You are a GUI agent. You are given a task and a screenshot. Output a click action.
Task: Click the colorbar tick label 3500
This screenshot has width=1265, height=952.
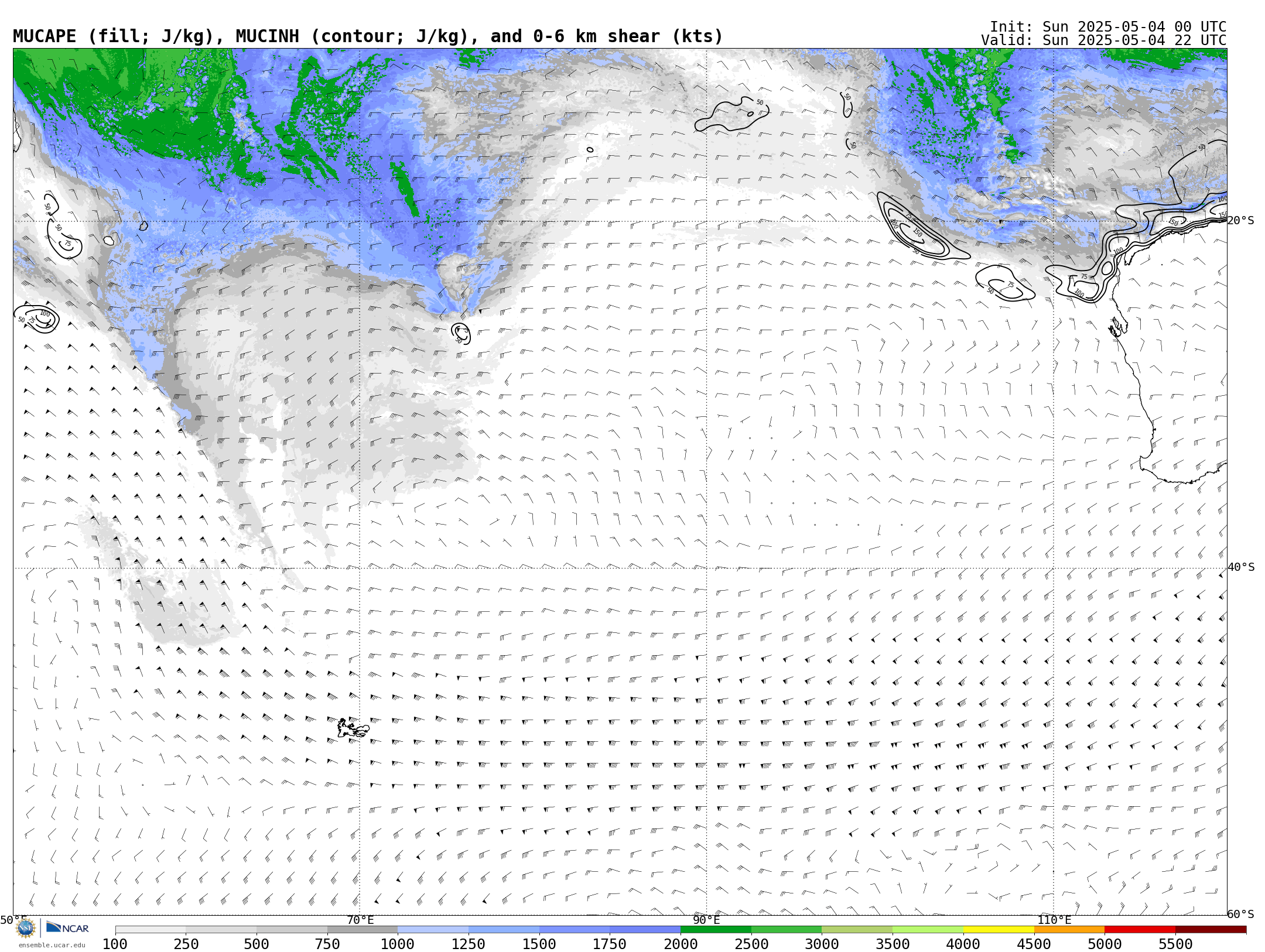893,944
